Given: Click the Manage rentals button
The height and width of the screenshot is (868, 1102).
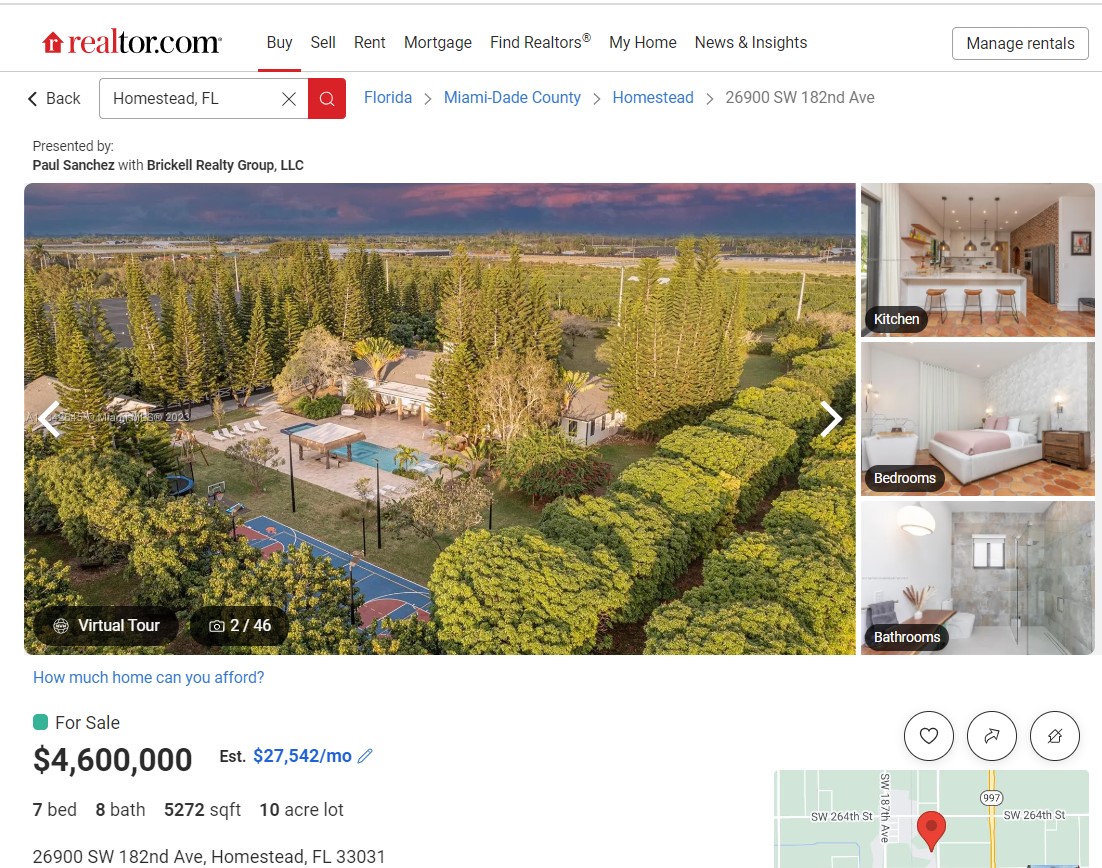Looking at the screenshot, I should 1020,44.
